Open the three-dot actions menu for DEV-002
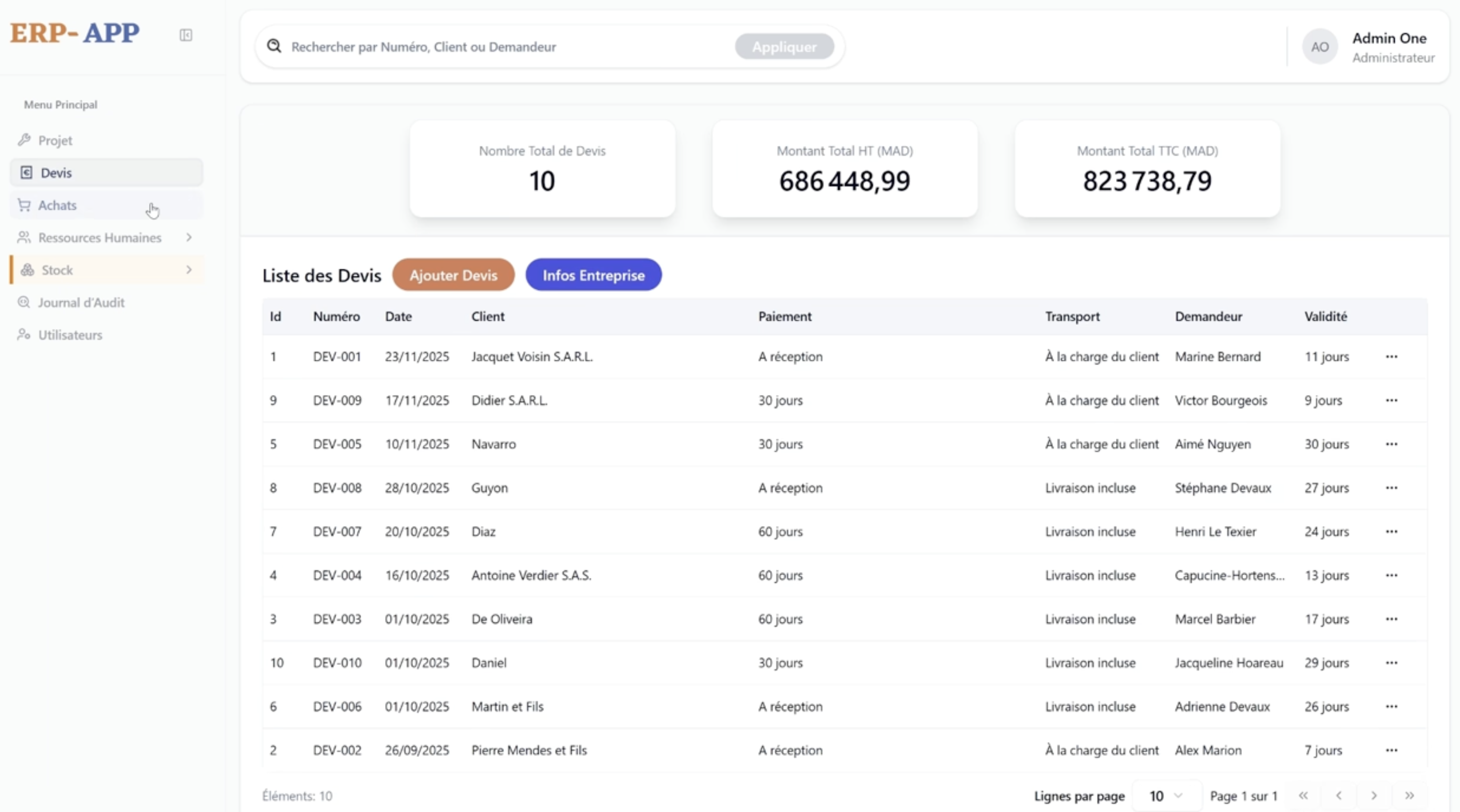Image resolution: width=1460 pixels, height=812 pixels. click(x=1392, y=750)
